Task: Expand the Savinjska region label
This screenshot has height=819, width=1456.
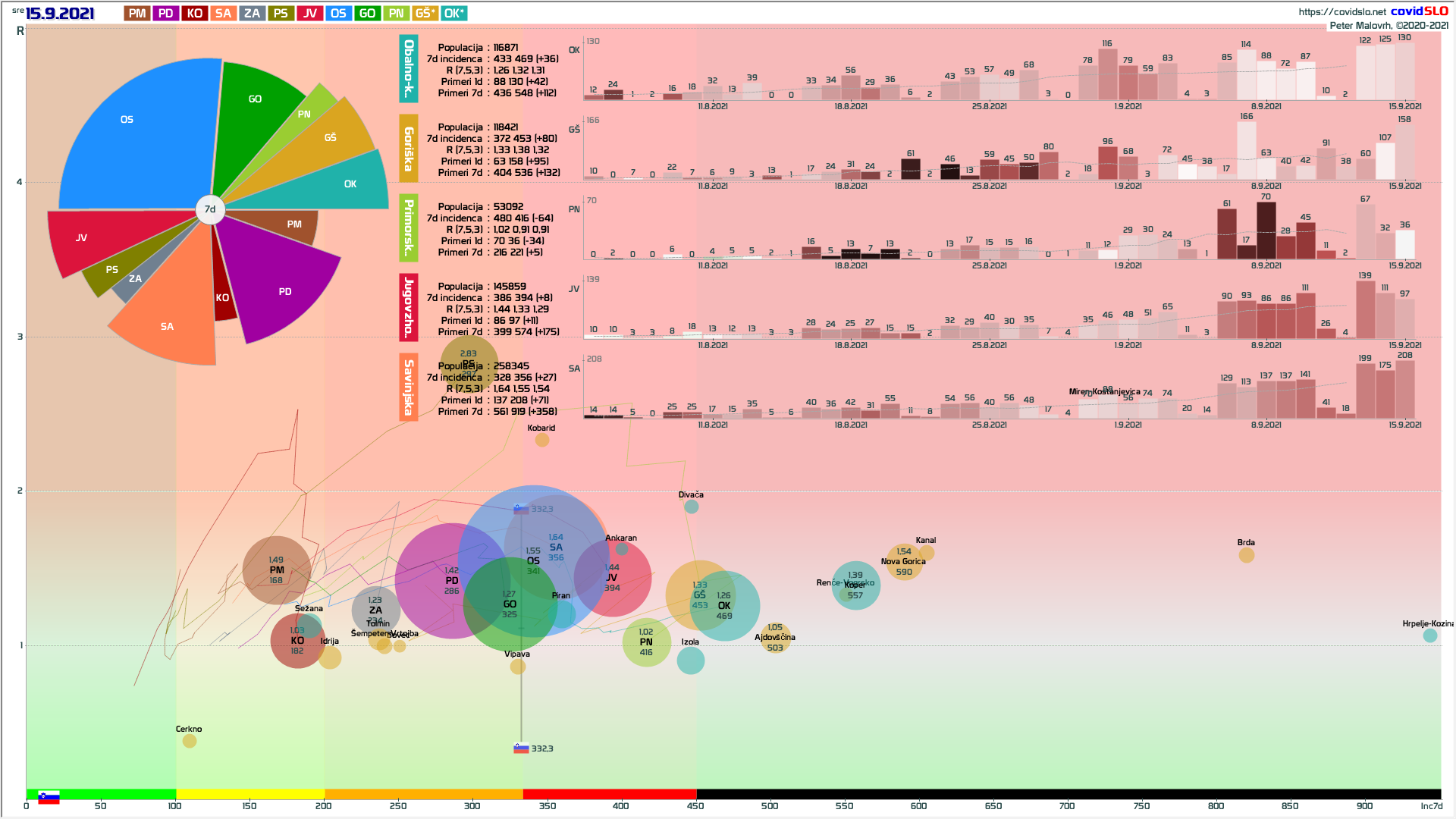Action: [409, 387]
